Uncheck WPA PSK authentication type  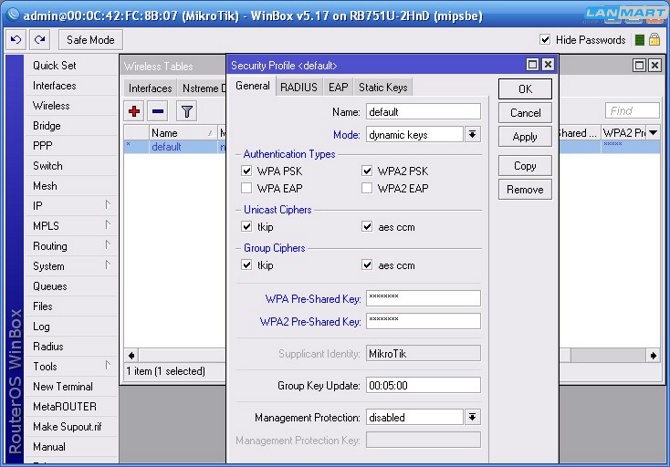click(x=247, y=171)
